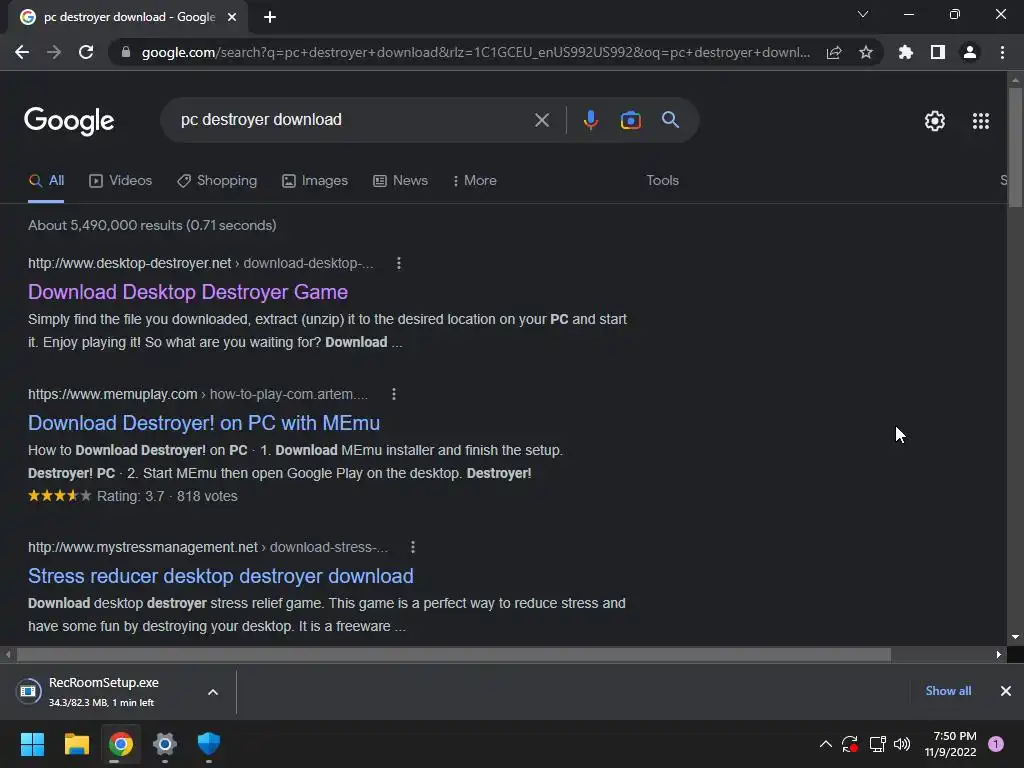
Task: Click the browser address bar URL
Action: (475, 52)
